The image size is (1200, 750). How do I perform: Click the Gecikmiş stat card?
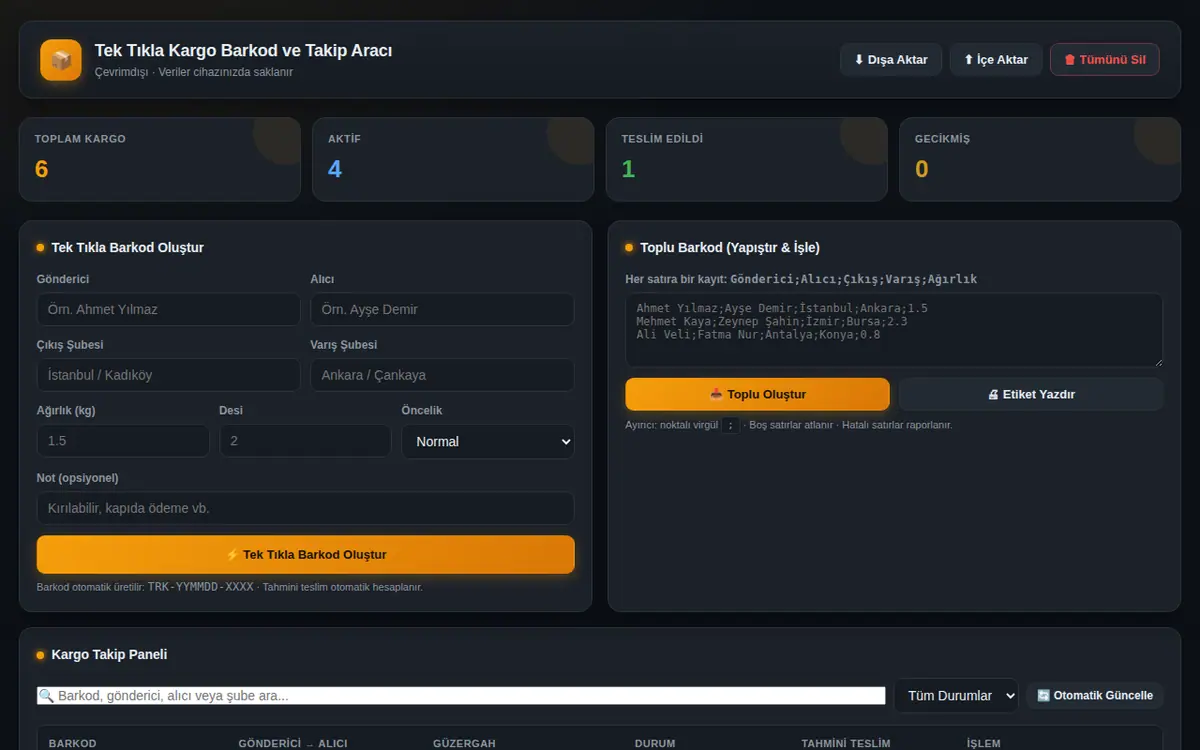tap(1040, 160)
